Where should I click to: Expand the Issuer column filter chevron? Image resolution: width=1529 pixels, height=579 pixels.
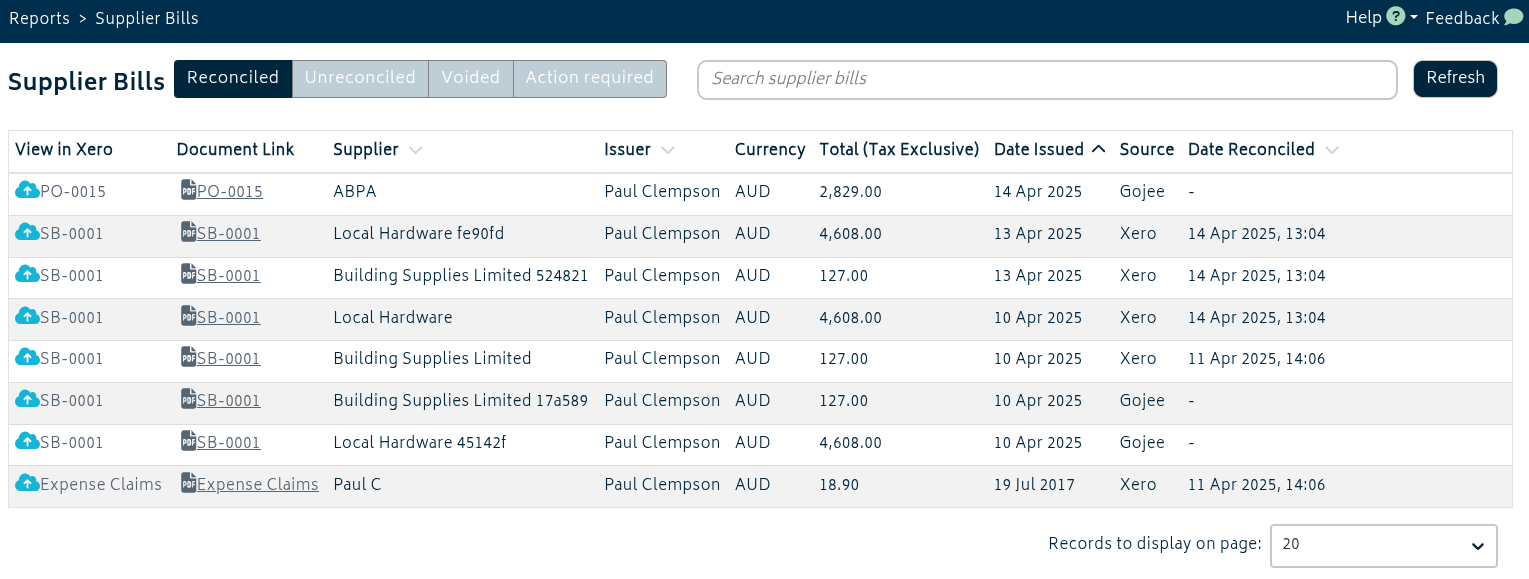667,151
